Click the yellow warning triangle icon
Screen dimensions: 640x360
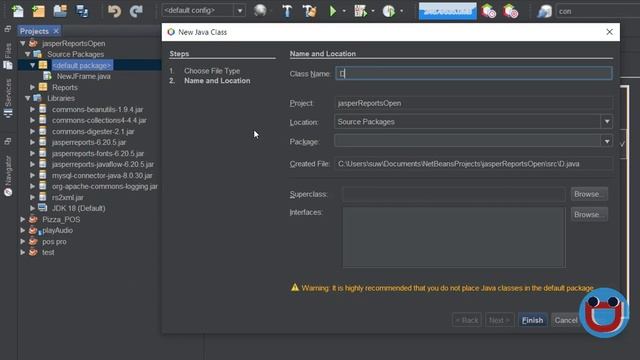click(x=295, y=287)
